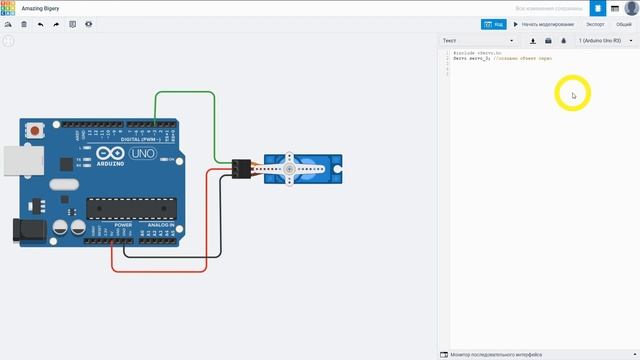Viewport: 640px width, 360px height.
Task: Open the code edit mode dropdown
Action: [x=478, y=41]
